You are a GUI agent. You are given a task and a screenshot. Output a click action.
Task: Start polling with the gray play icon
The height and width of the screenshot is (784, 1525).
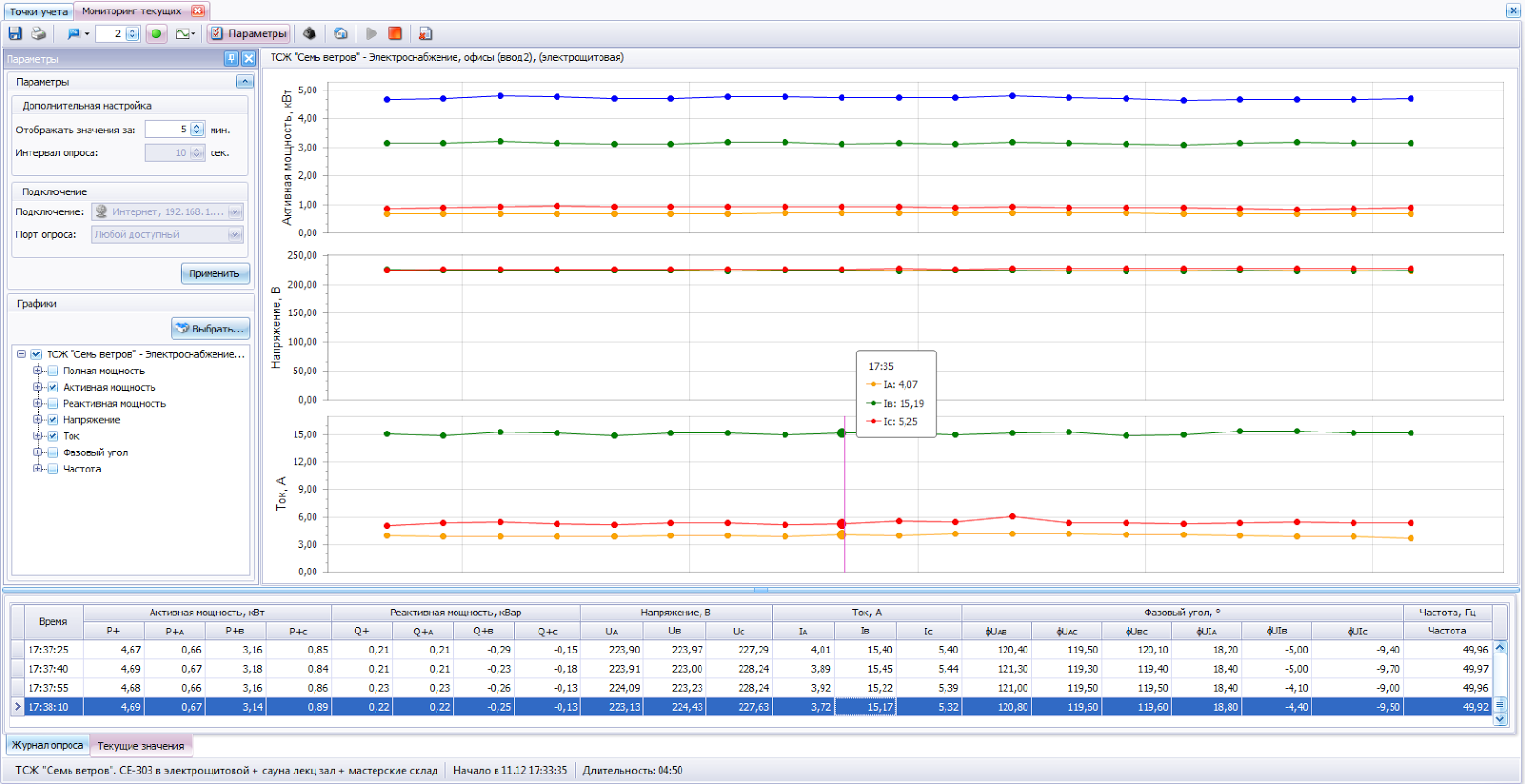pyautogui.click(x=372, y=33)
